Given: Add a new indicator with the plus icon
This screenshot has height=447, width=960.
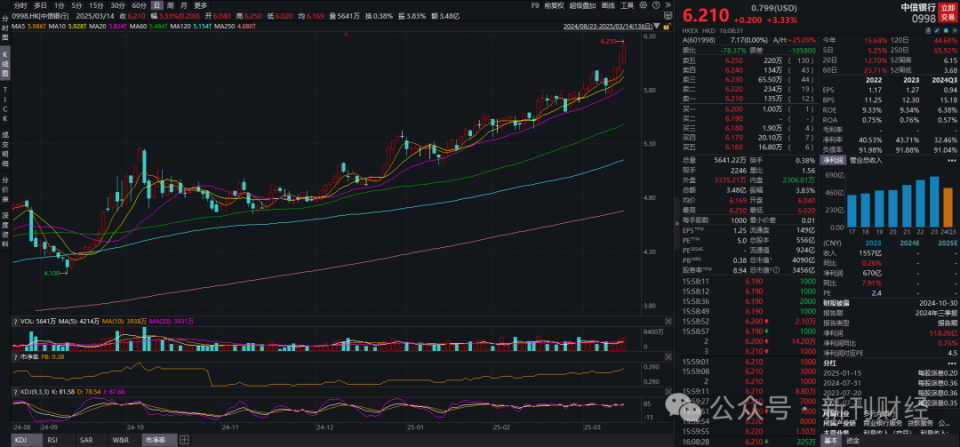Looking at the screenshot, I should pos(184,439).
